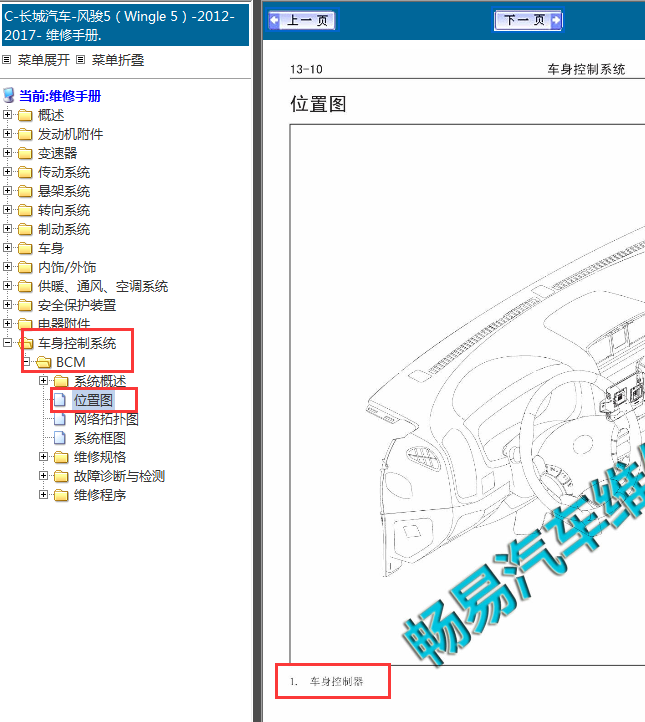645x722 pixels.
Task: Open the 位置图 page
Action: (x=93, y=400)
